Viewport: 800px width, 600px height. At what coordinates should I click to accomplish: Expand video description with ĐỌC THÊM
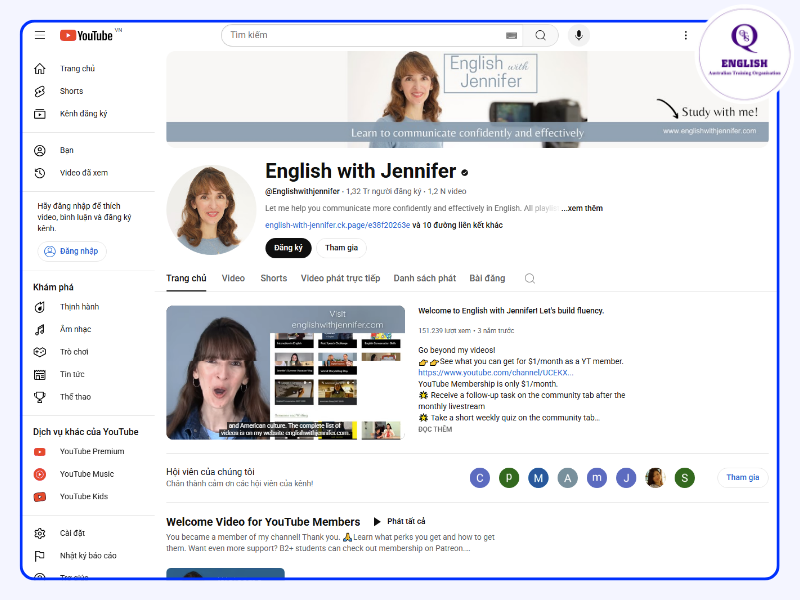pos(435,430)
